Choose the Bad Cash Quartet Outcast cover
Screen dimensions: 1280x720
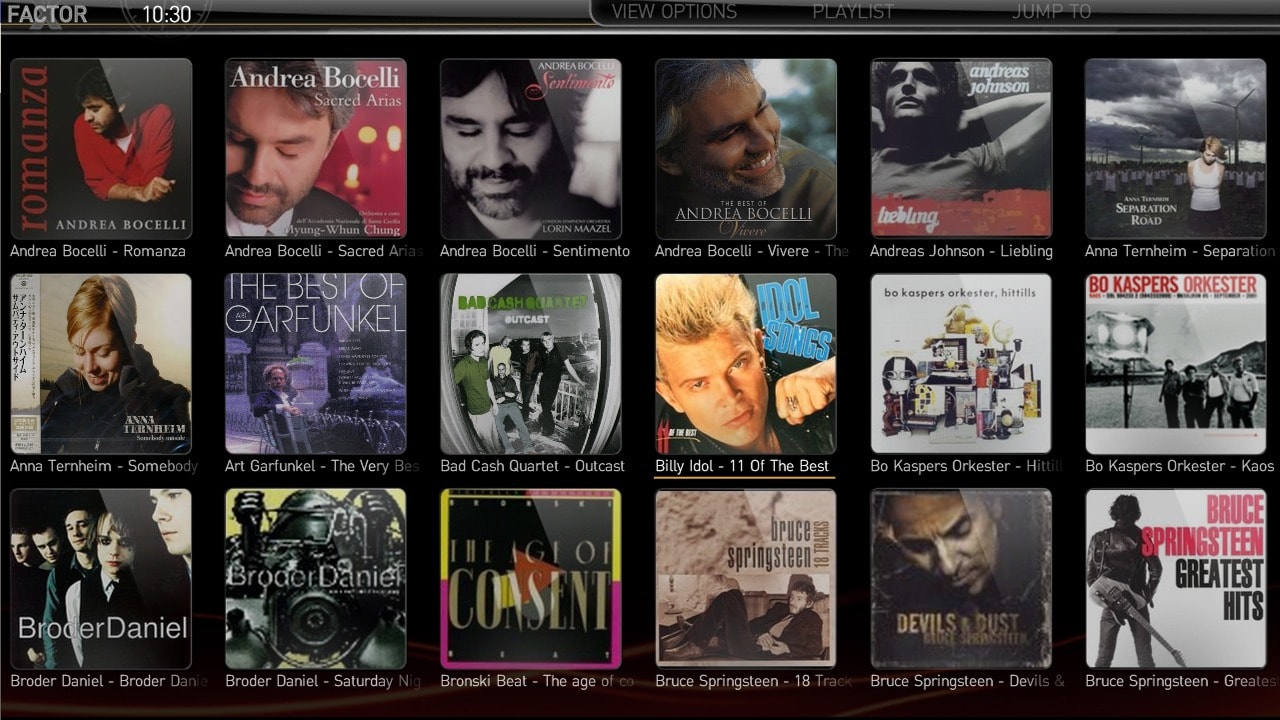click(x=531, y=363)
